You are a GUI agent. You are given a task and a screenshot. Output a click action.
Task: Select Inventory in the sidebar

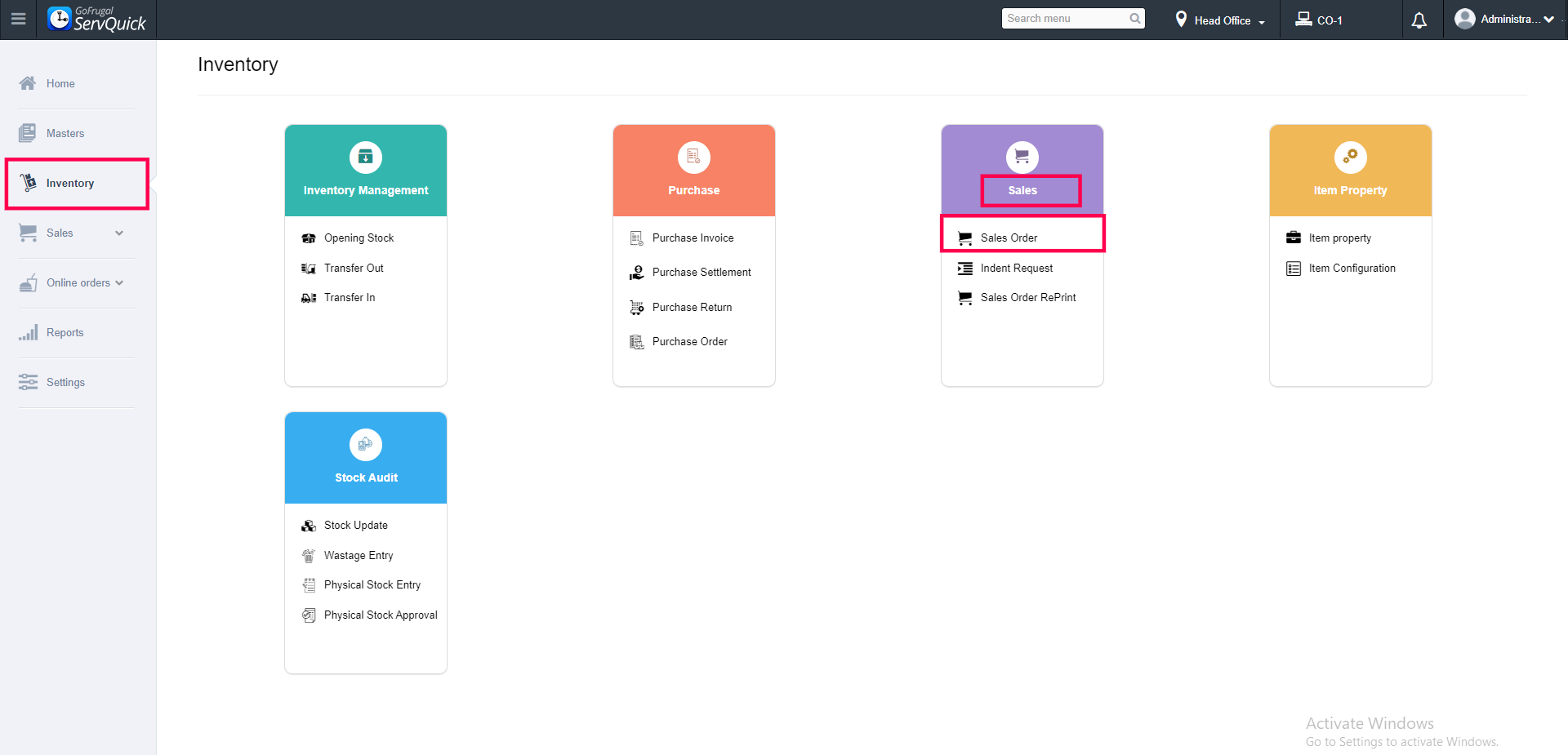click(x=70, y=183)
